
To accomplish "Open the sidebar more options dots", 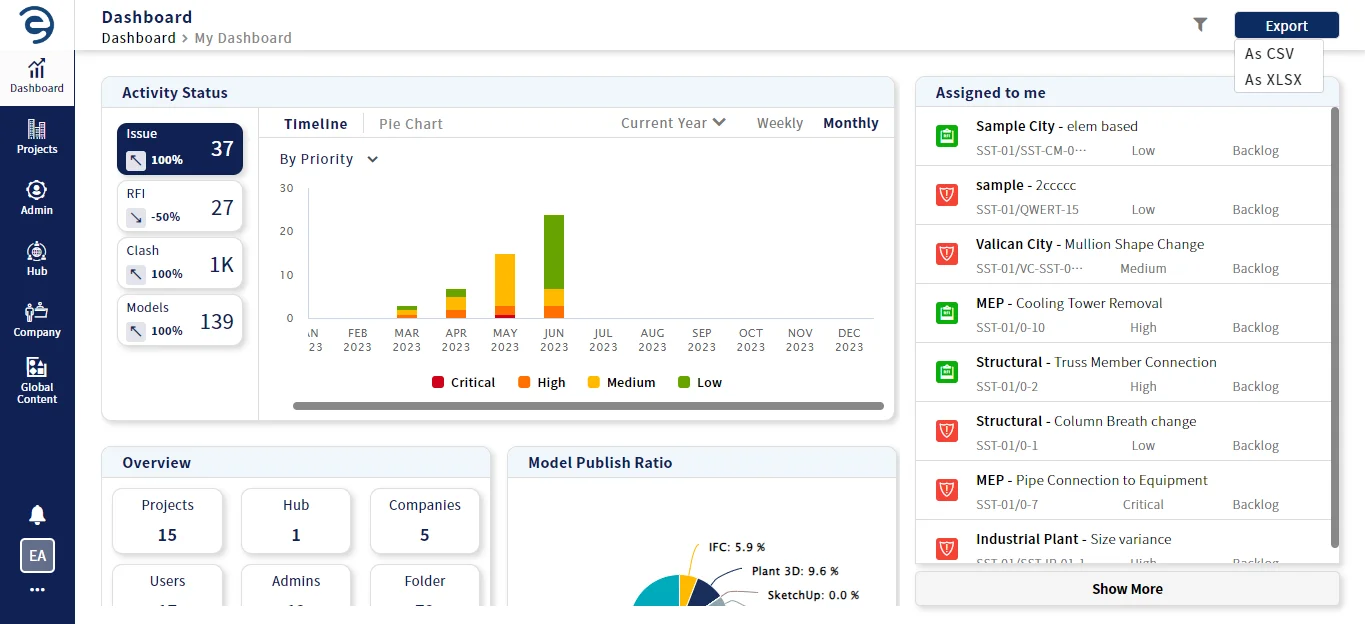I will tap(37, 590).
